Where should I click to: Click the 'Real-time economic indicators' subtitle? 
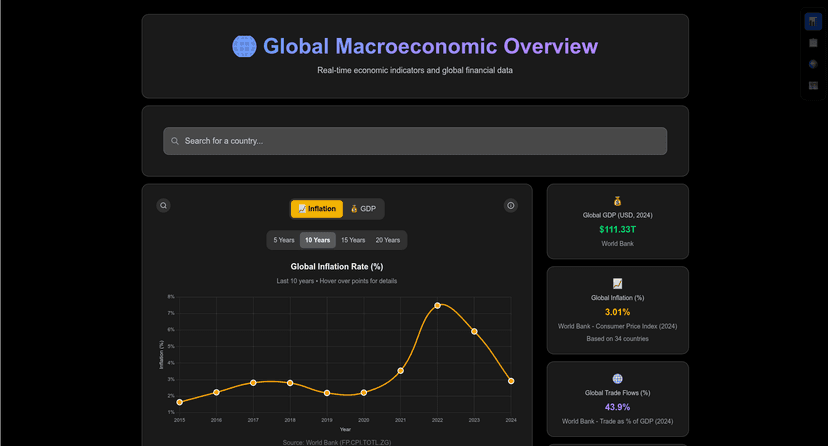(x=415, y=70)
